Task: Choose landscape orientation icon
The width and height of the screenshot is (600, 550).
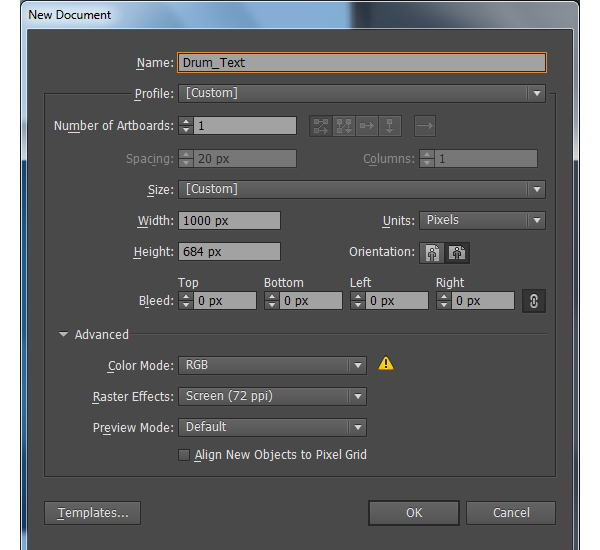Action: point(457,253)
